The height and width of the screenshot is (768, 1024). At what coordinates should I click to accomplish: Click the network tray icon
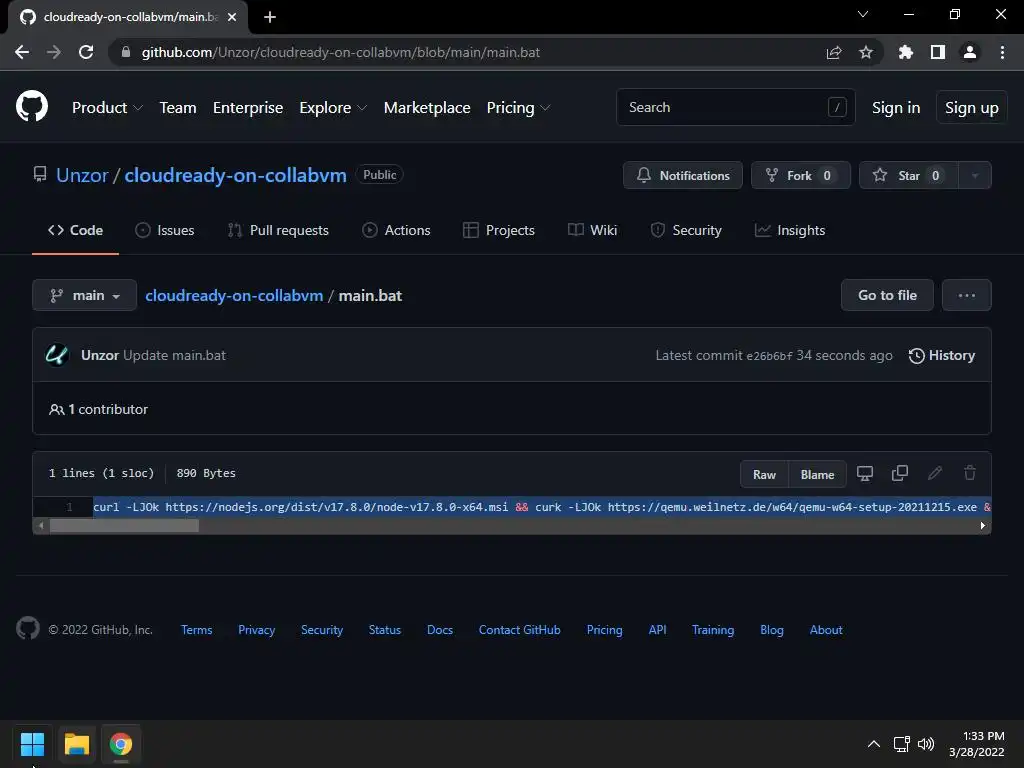(x=902, y=744)
